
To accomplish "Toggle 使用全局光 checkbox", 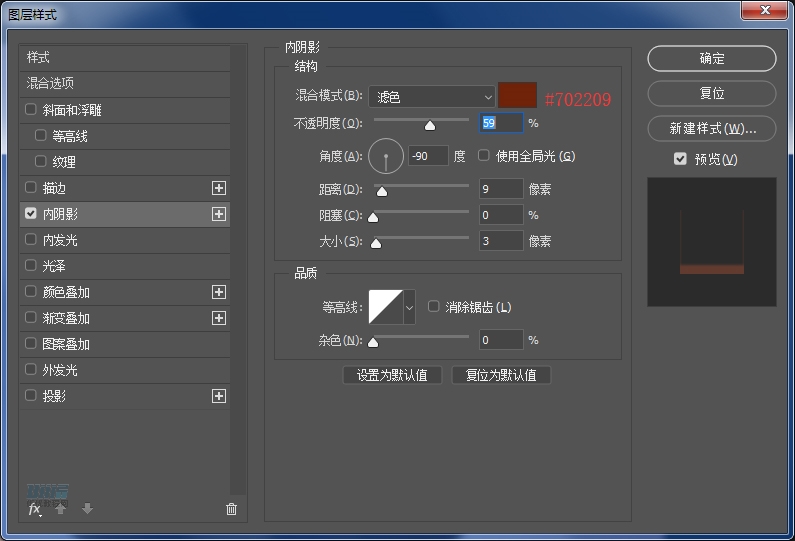I will point(484,155).
